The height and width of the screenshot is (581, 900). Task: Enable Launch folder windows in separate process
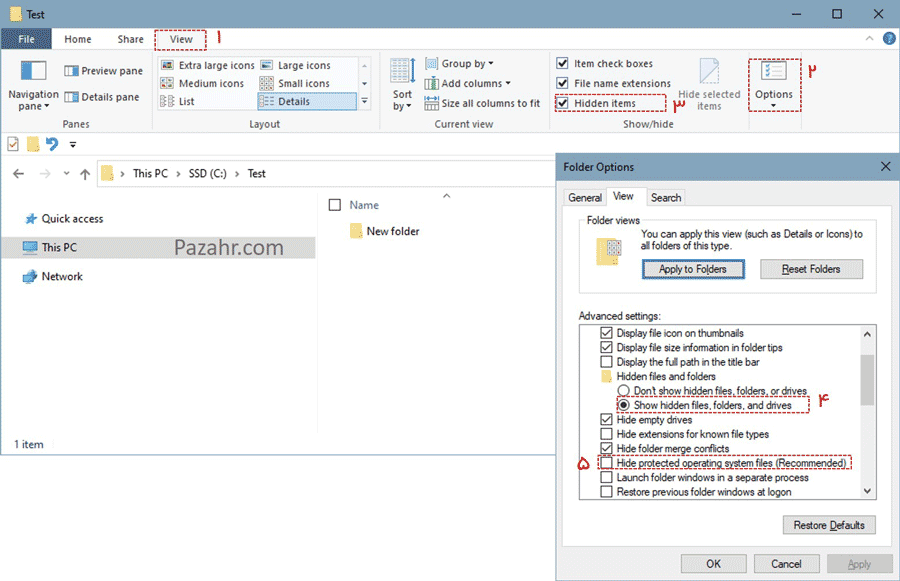(606, 478)
